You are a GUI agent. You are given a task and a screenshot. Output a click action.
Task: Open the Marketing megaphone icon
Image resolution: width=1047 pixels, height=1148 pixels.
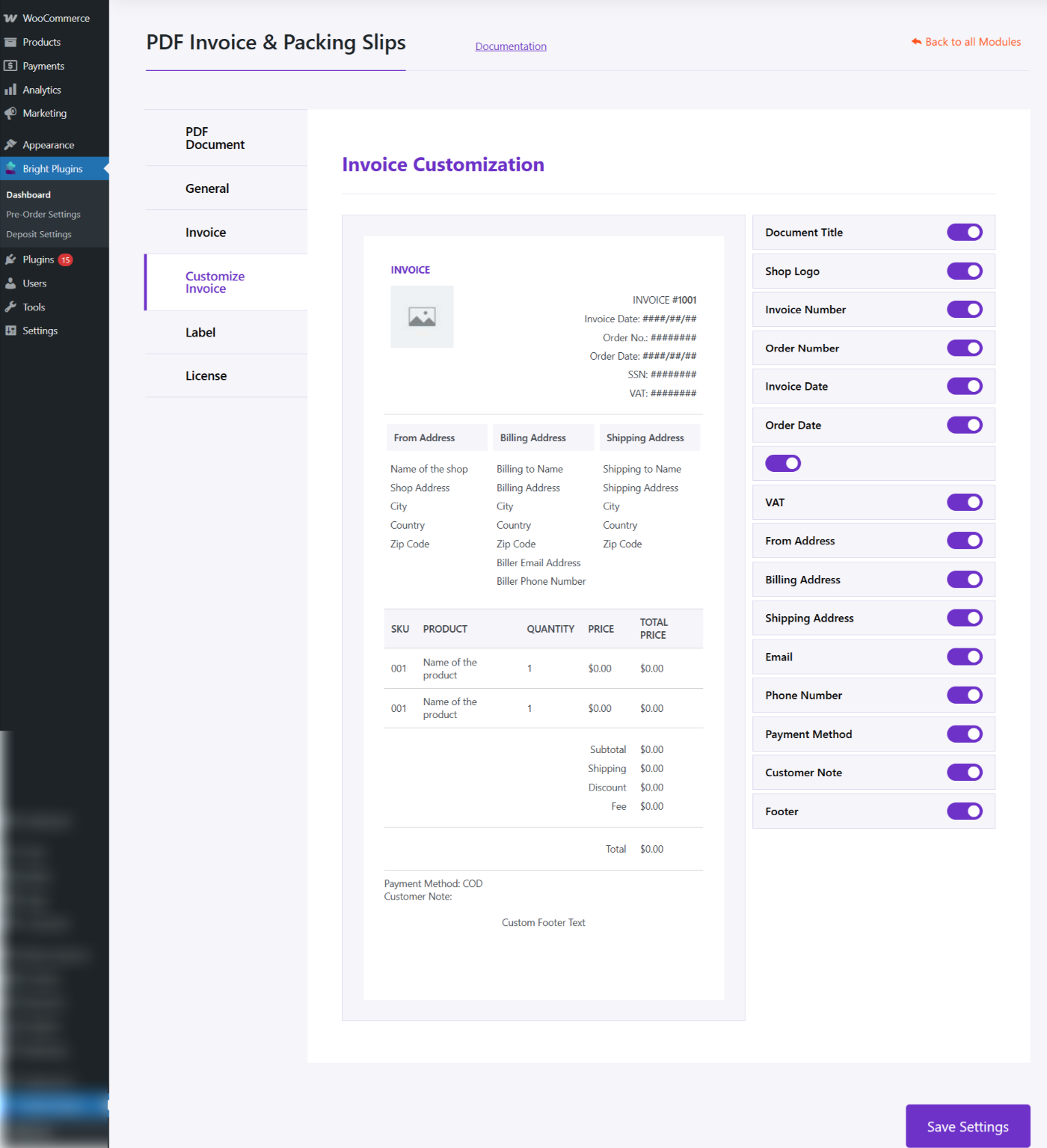pos(10,113)
